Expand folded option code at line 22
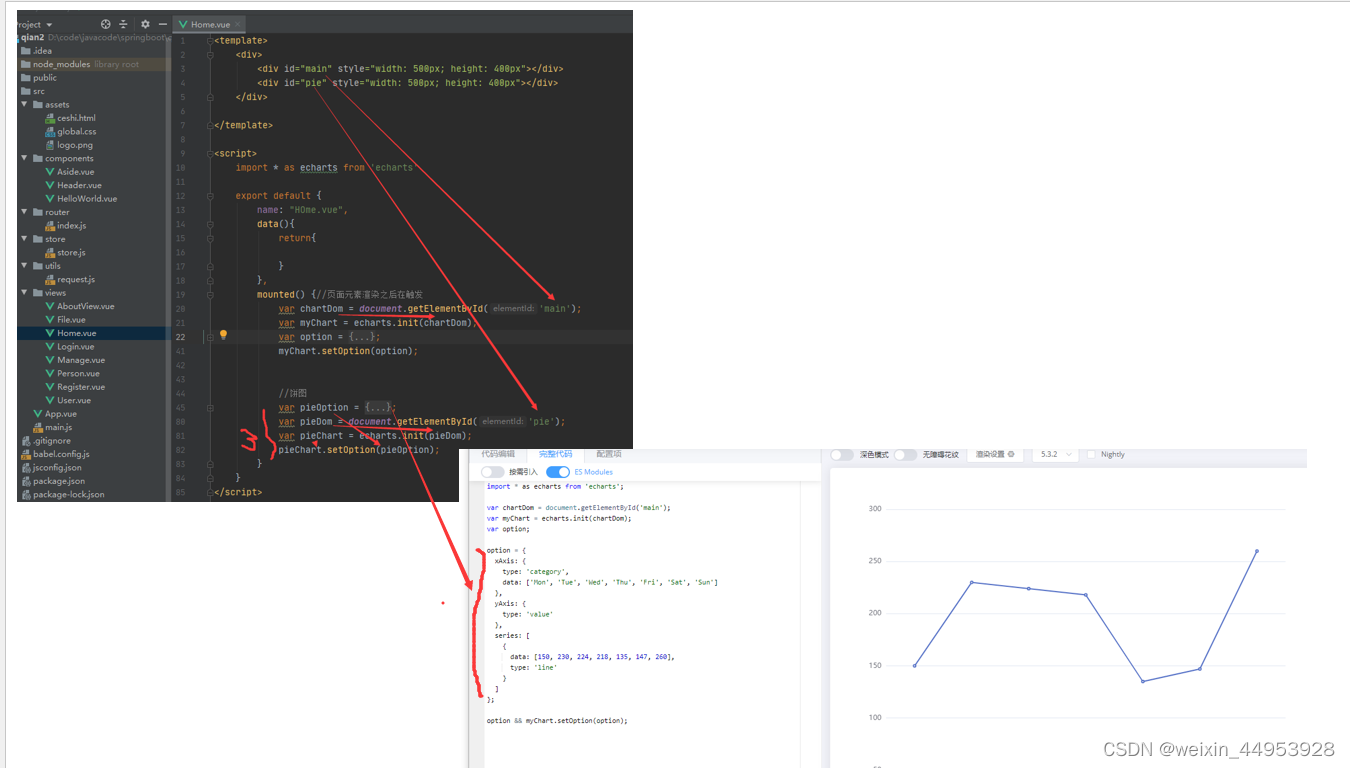This screenshot has width=1350, height=768. pyautogui.click(x=210, y=336)
